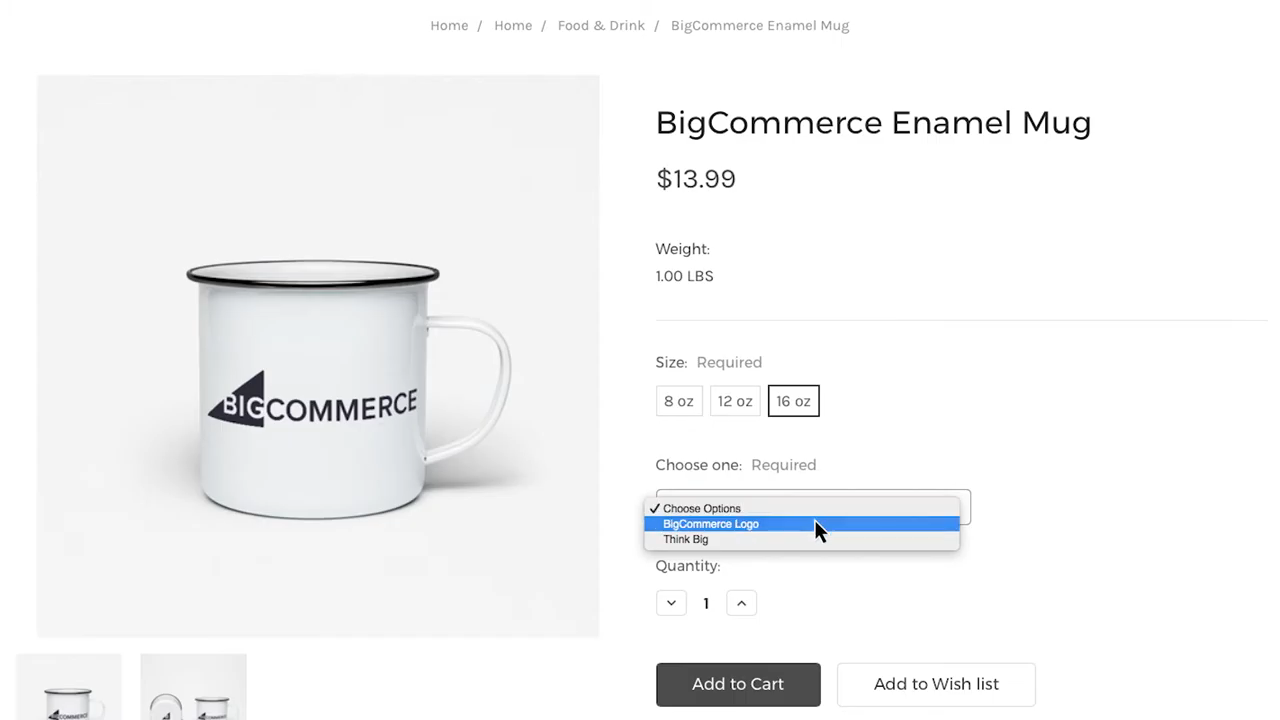
Task: Pick BigCommerce Logo from the dropdown list
Action: pos(711,524)
